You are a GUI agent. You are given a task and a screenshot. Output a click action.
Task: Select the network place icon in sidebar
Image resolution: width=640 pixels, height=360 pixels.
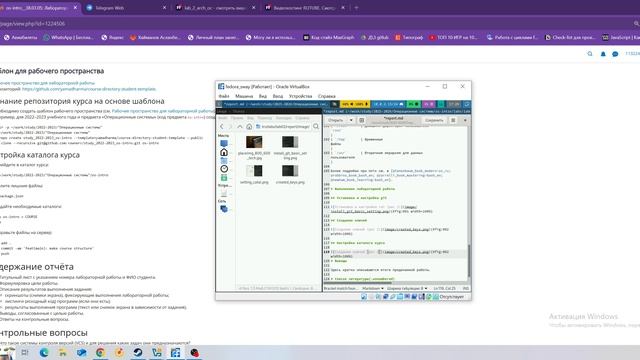click(224, 209)
